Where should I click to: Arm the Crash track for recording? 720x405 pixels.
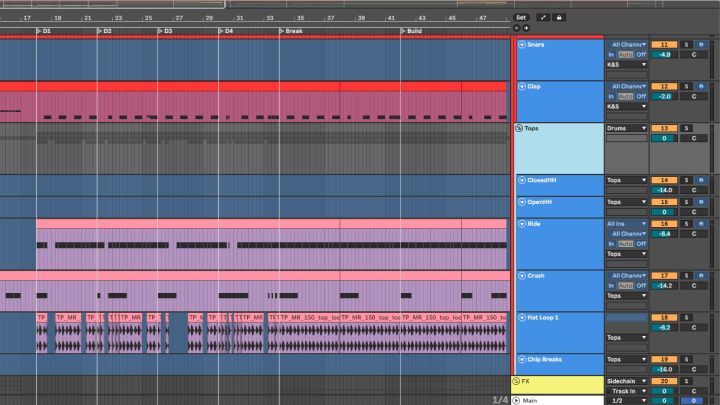tap(701, 276)
